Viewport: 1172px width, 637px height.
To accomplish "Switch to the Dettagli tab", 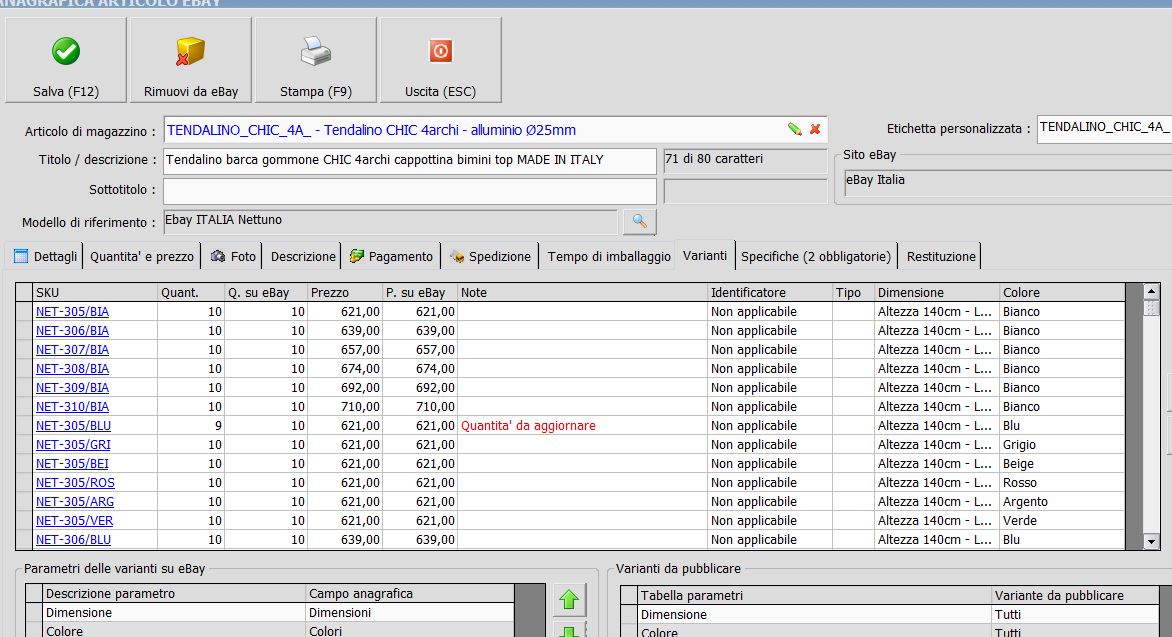I will (45, 256).
